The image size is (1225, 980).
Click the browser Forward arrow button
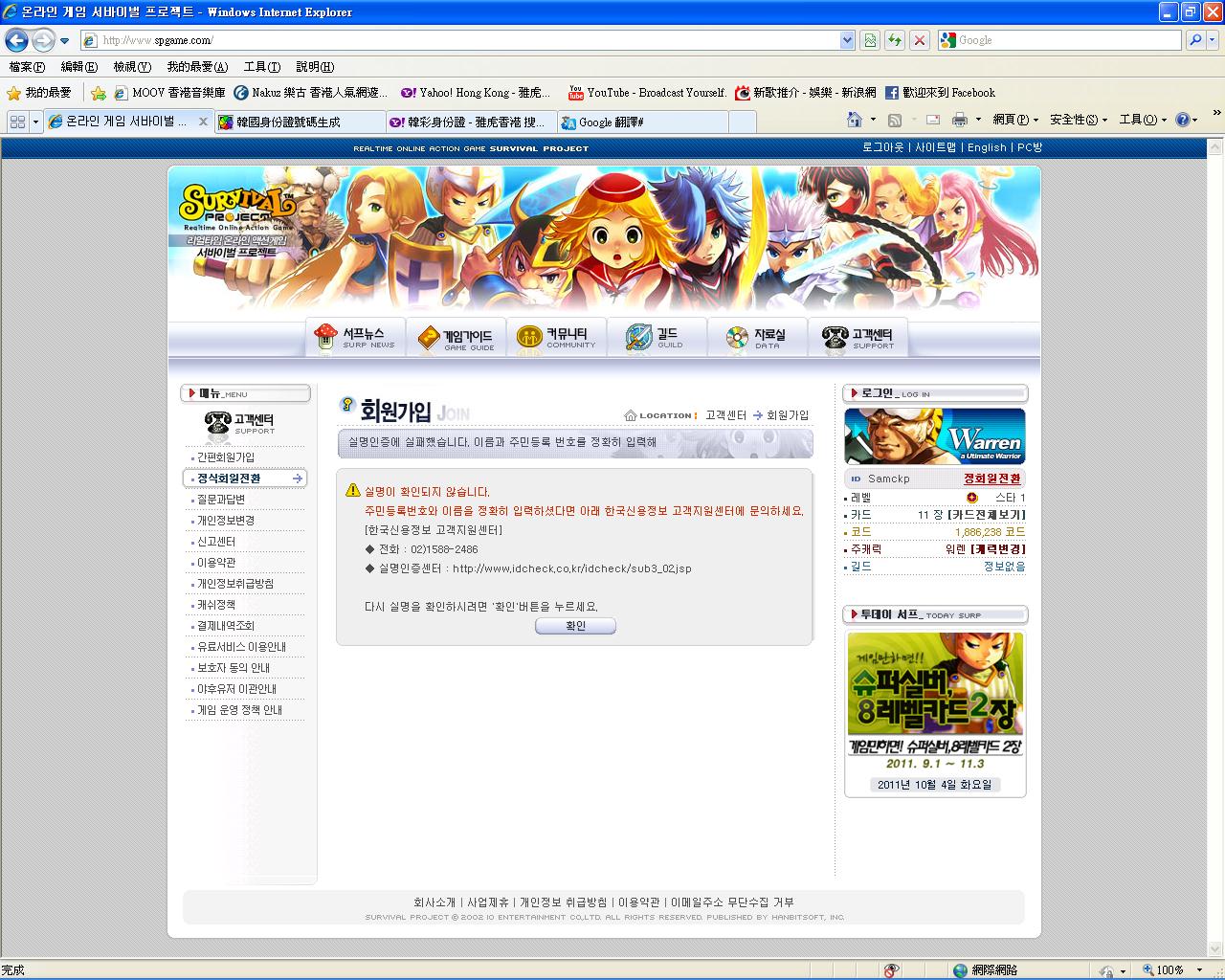43,40
